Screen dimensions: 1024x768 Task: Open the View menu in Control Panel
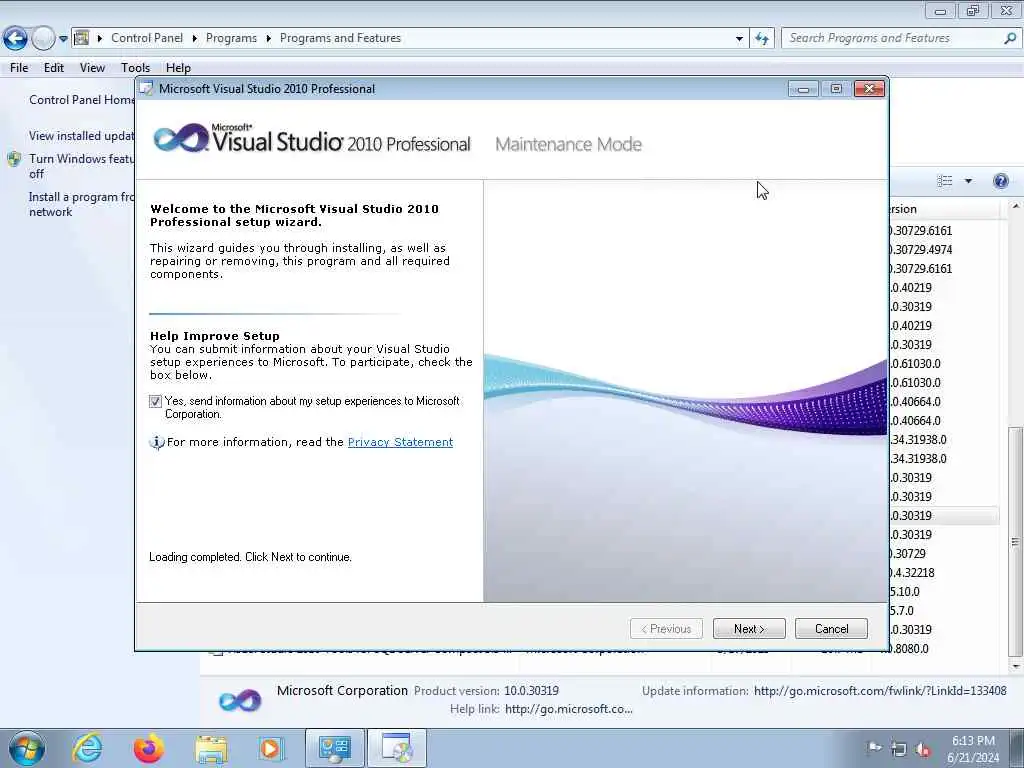pos(92,68)
